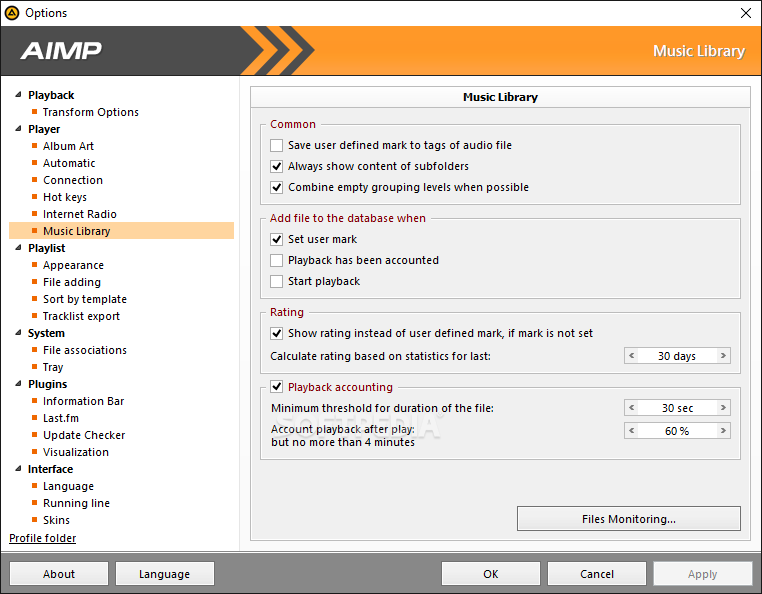The image size is (762, 594).
Task: Open Running line settings
Action: [76, 504]
